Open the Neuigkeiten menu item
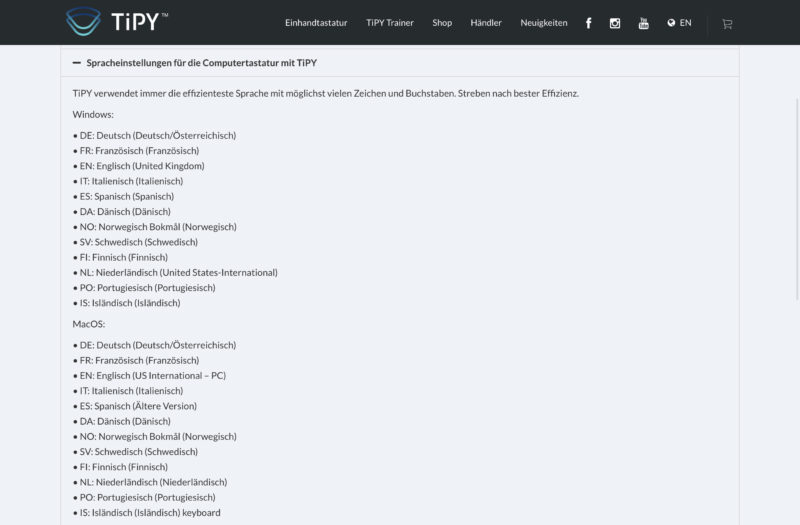Image resolution: width=800 pixels, height=525 pixels. 543,22
